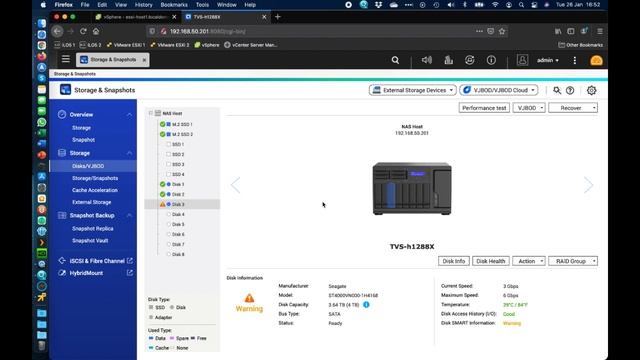Open the VMware ESXi 1 bookmark
The image size is (640, 360).
point(126,45)
